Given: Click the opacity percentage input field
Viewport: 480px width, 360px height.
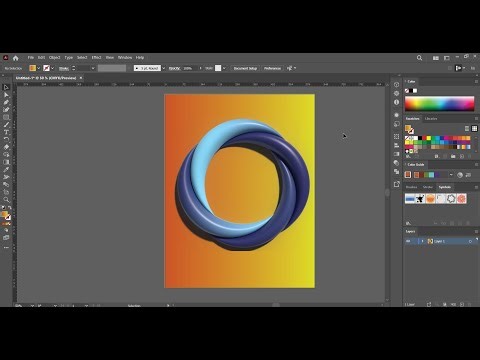Looking at the screenshot, I should [190, 68].
